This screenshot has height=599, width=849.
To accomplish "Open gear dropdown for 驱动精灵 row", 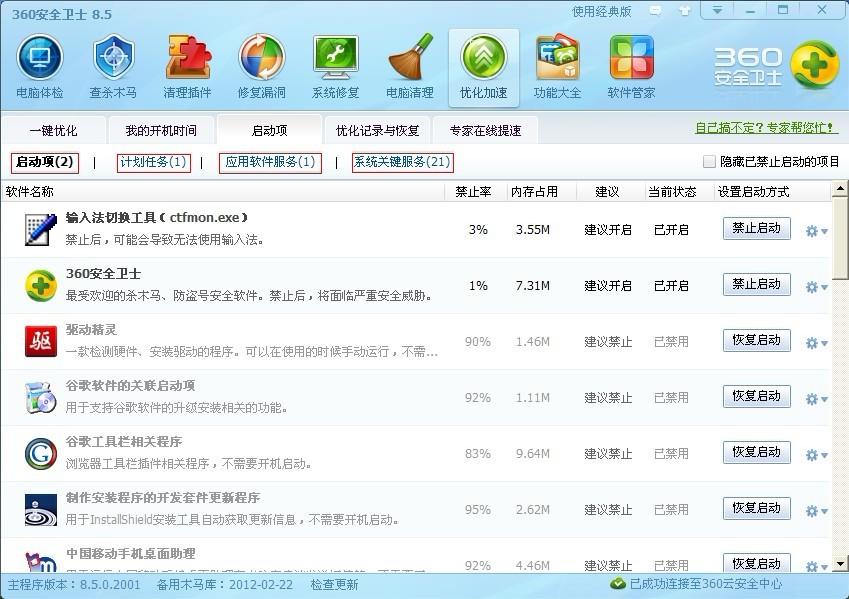I will click(x=817, y=343).
